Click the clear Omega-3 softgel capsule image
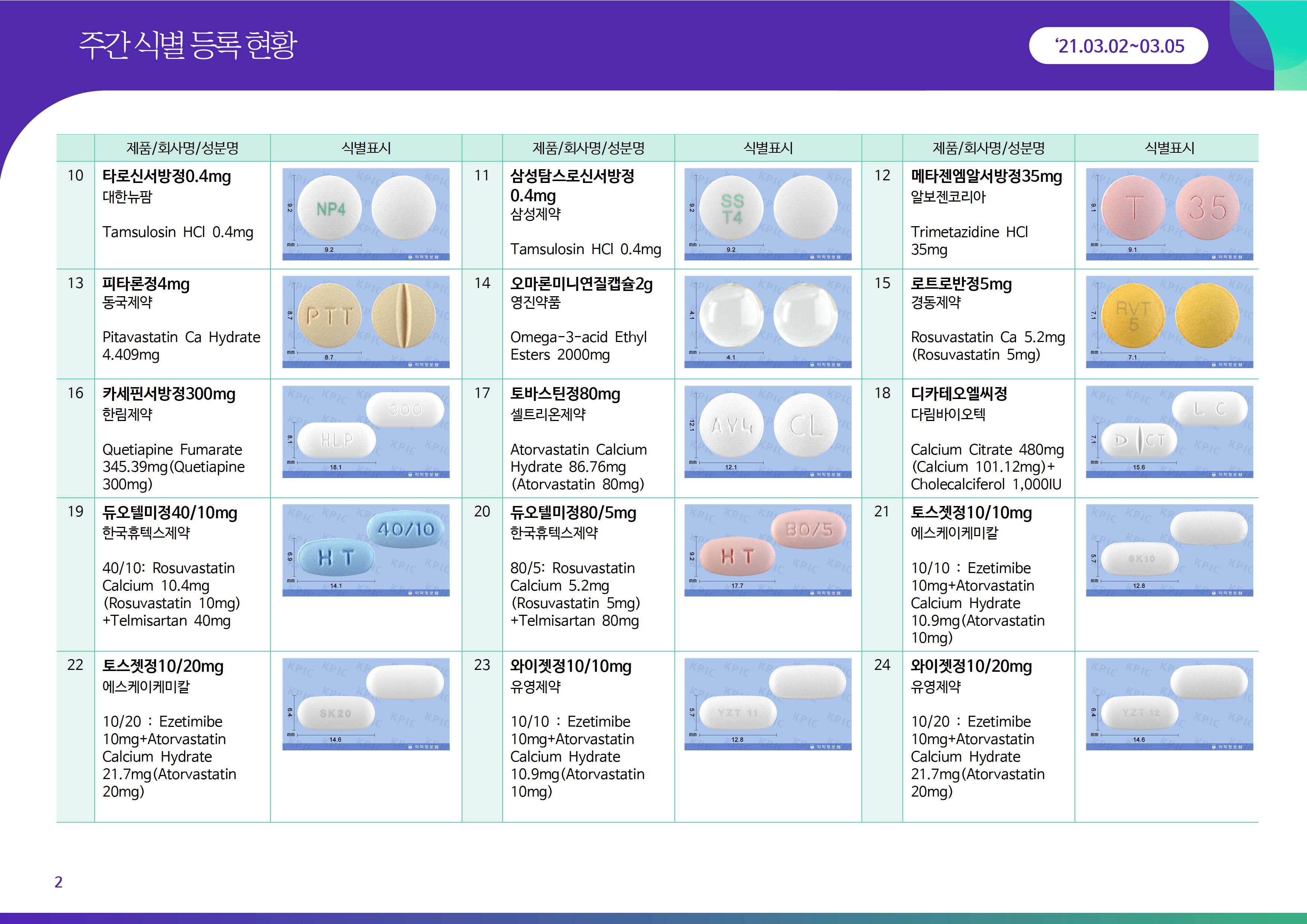 point(768,321)
